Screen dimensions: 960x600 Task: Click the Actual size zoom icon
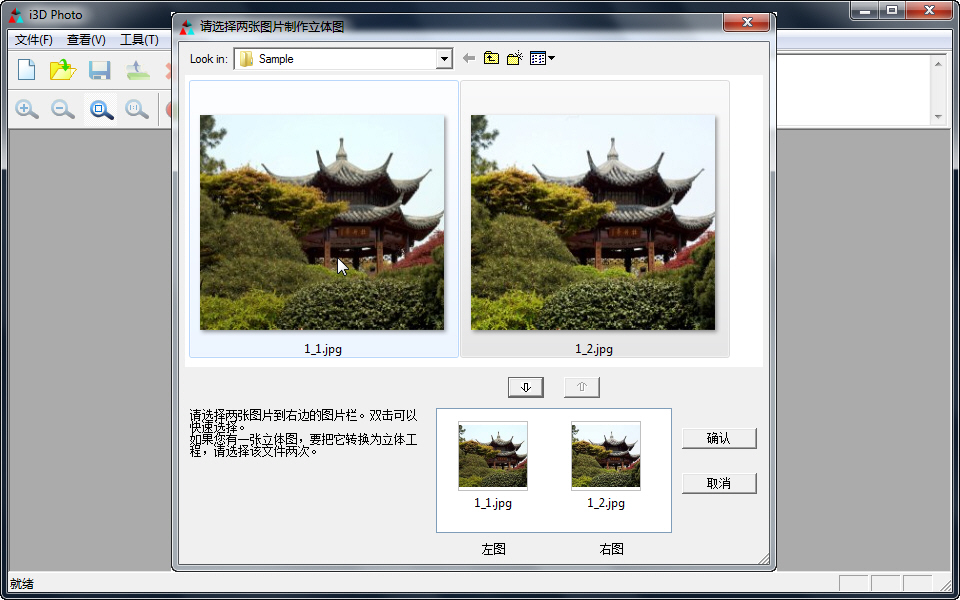pos(137,110)
